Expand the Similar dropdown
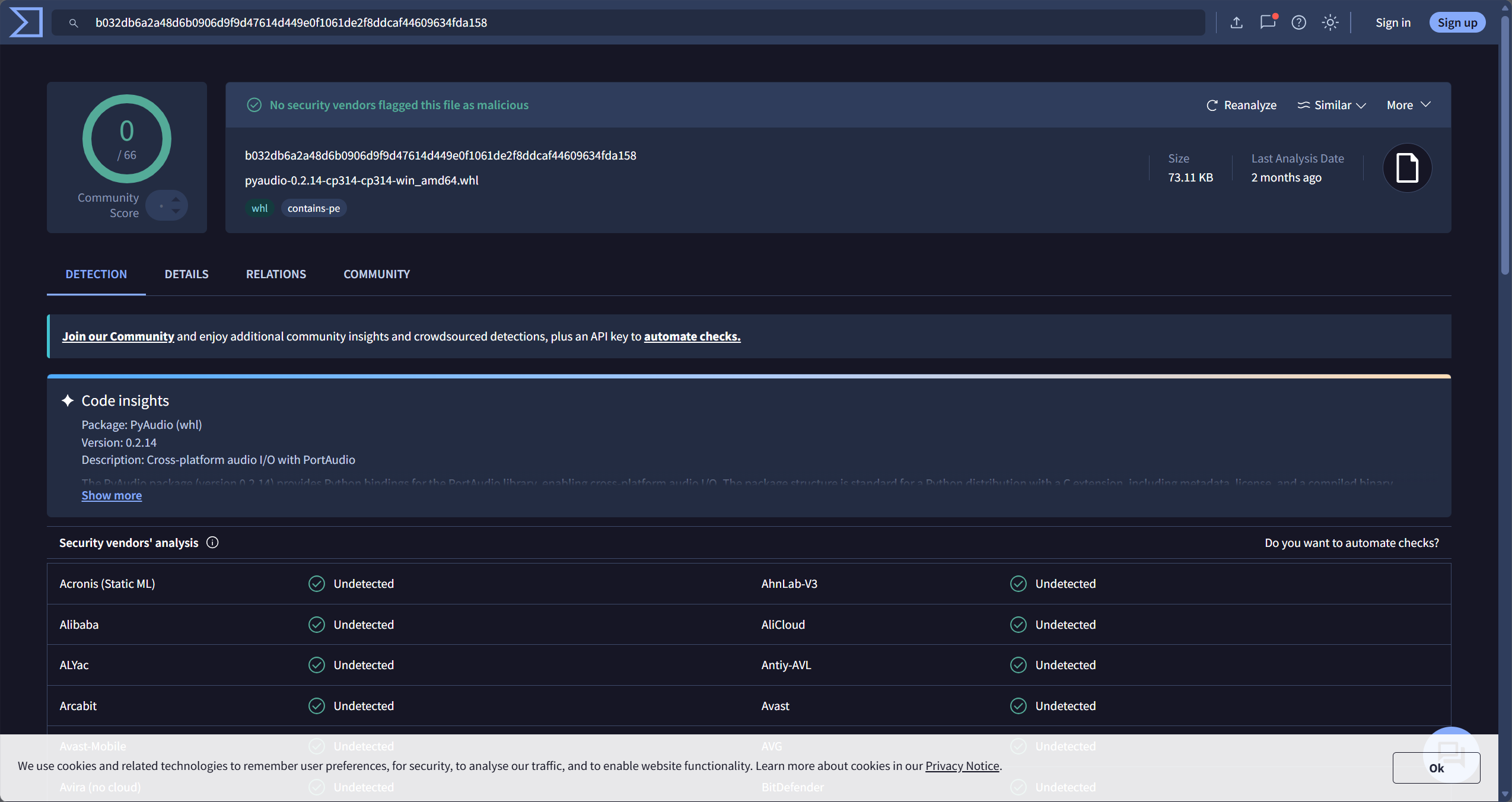 point(1332,105)
